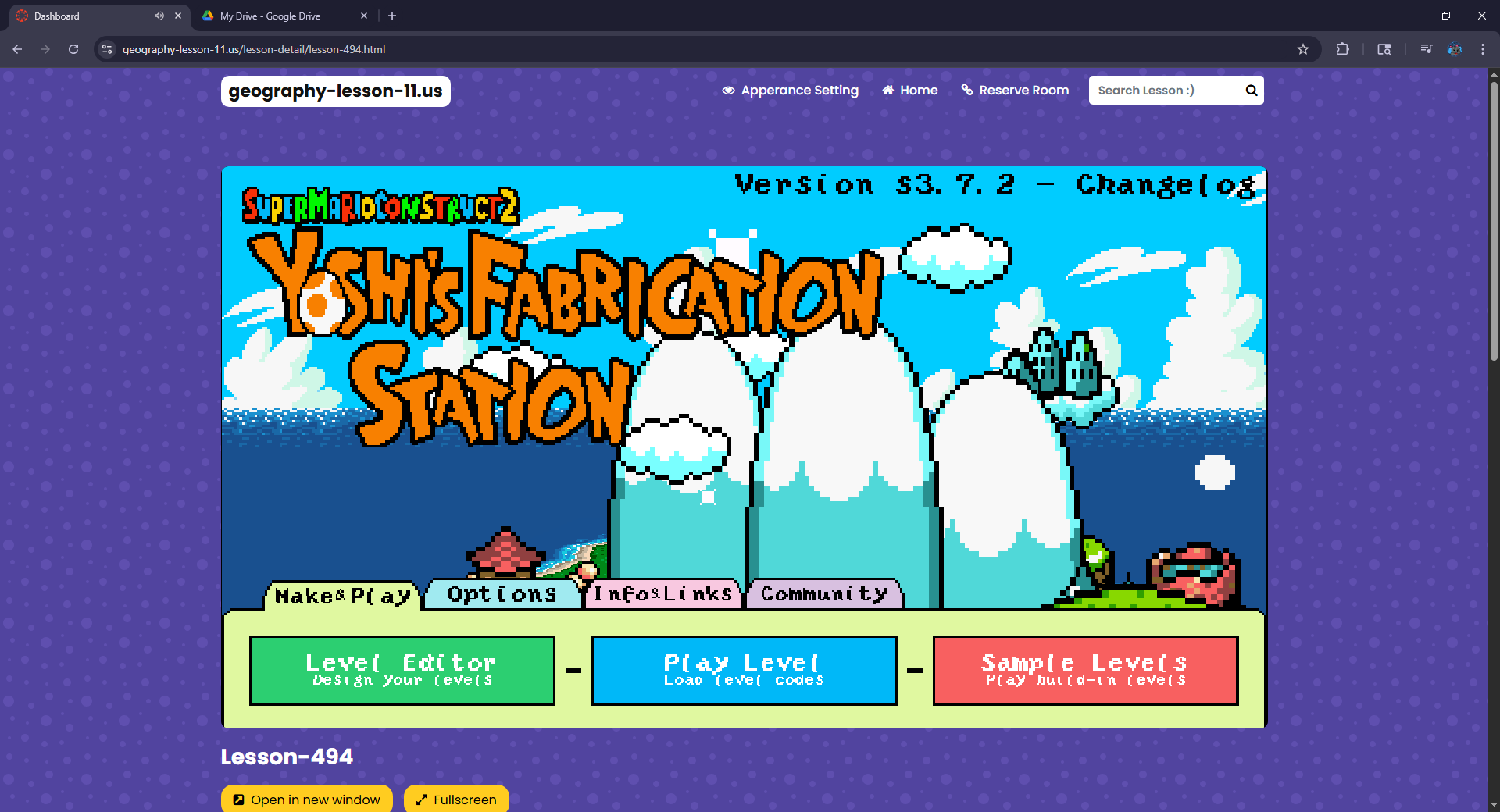The image size is (1500, 812).
Task: Open a new browser tab
Action: coord(392,16)
